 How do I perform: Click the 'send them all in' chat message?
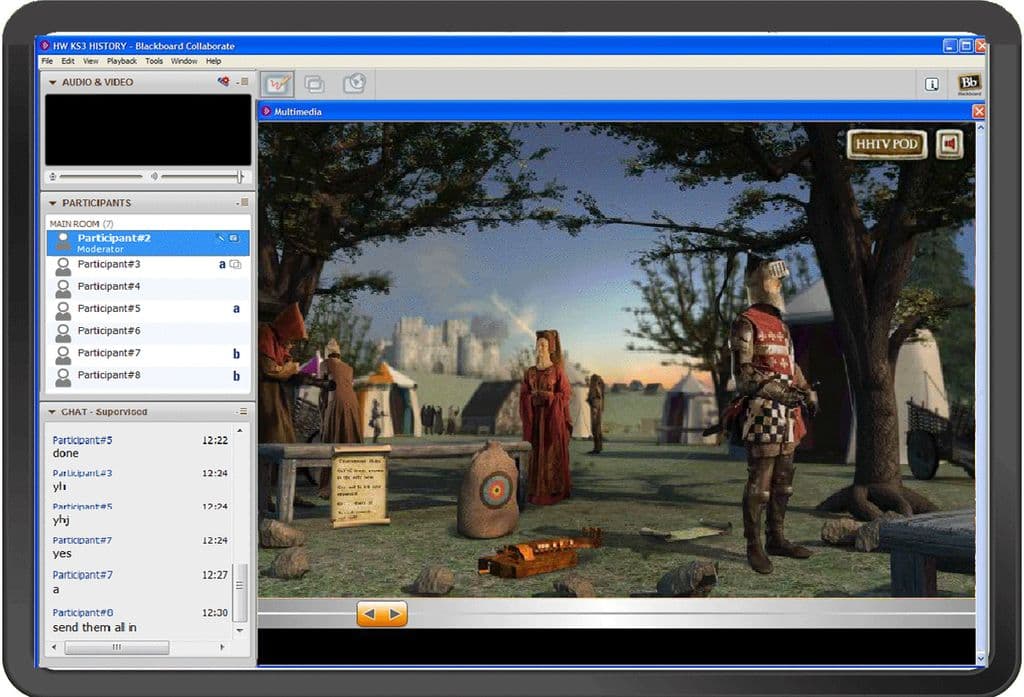(95, 627)
